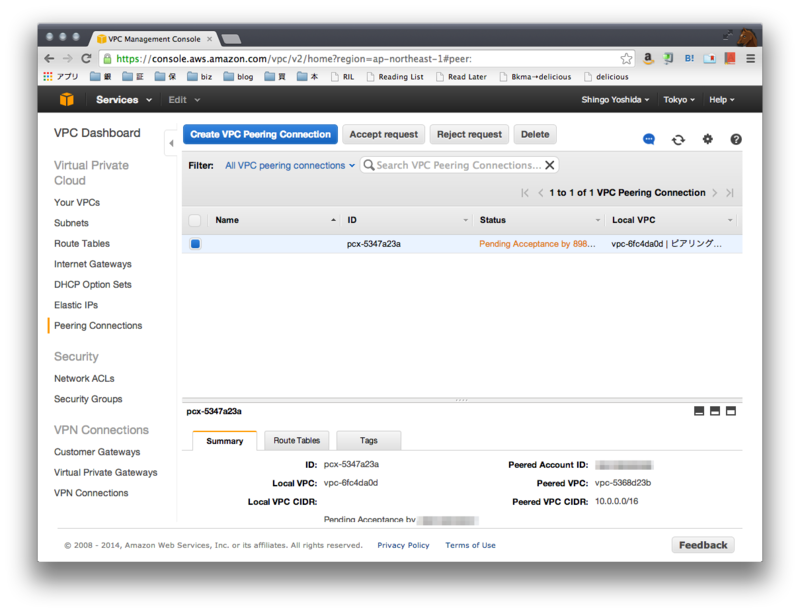Click the Delete button
Screen dimensions: 800x614
(535, 134)
